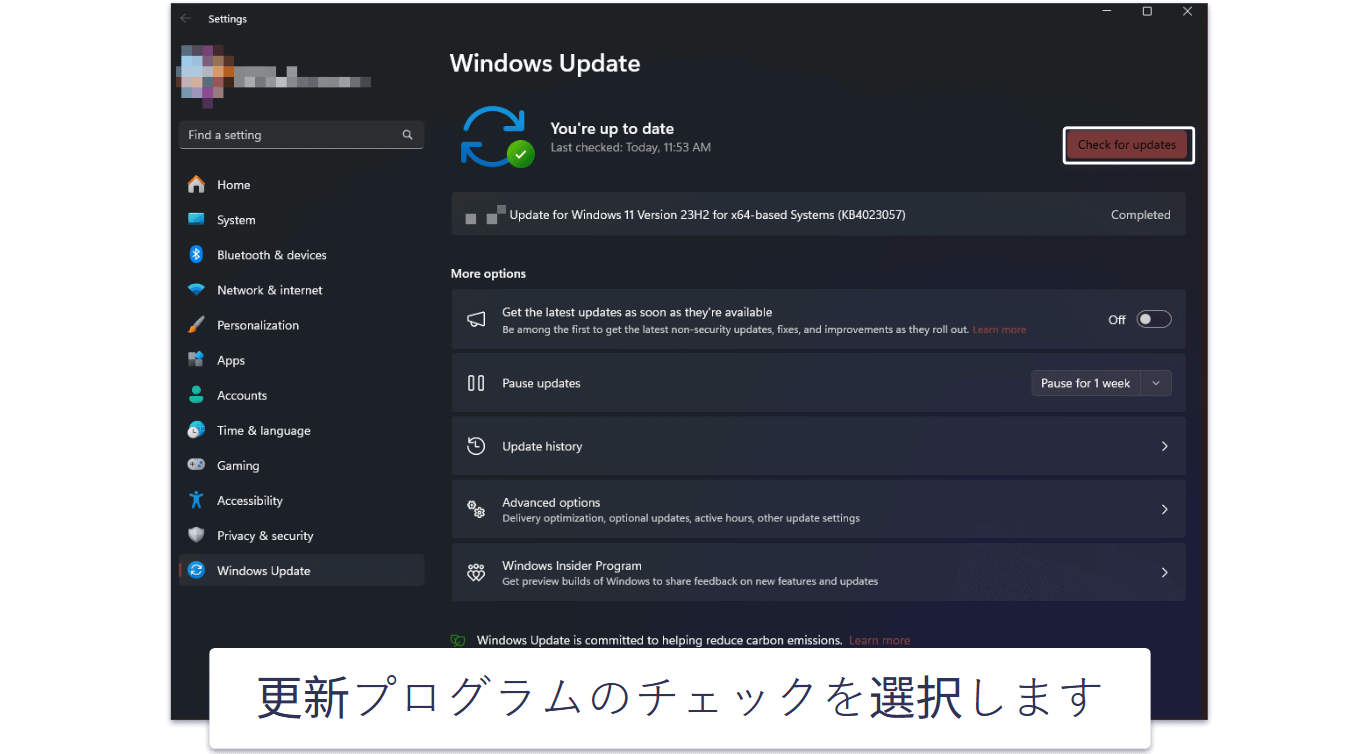Click the Accessibility figure icon
1359x754 pixels.
(x=196, y=500)
